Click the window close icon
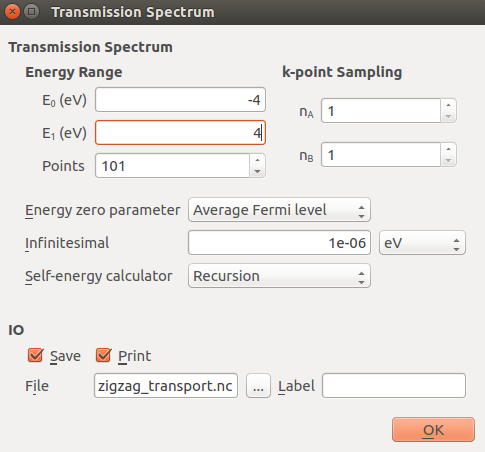485x452 pixels. [x=12, y=12]
